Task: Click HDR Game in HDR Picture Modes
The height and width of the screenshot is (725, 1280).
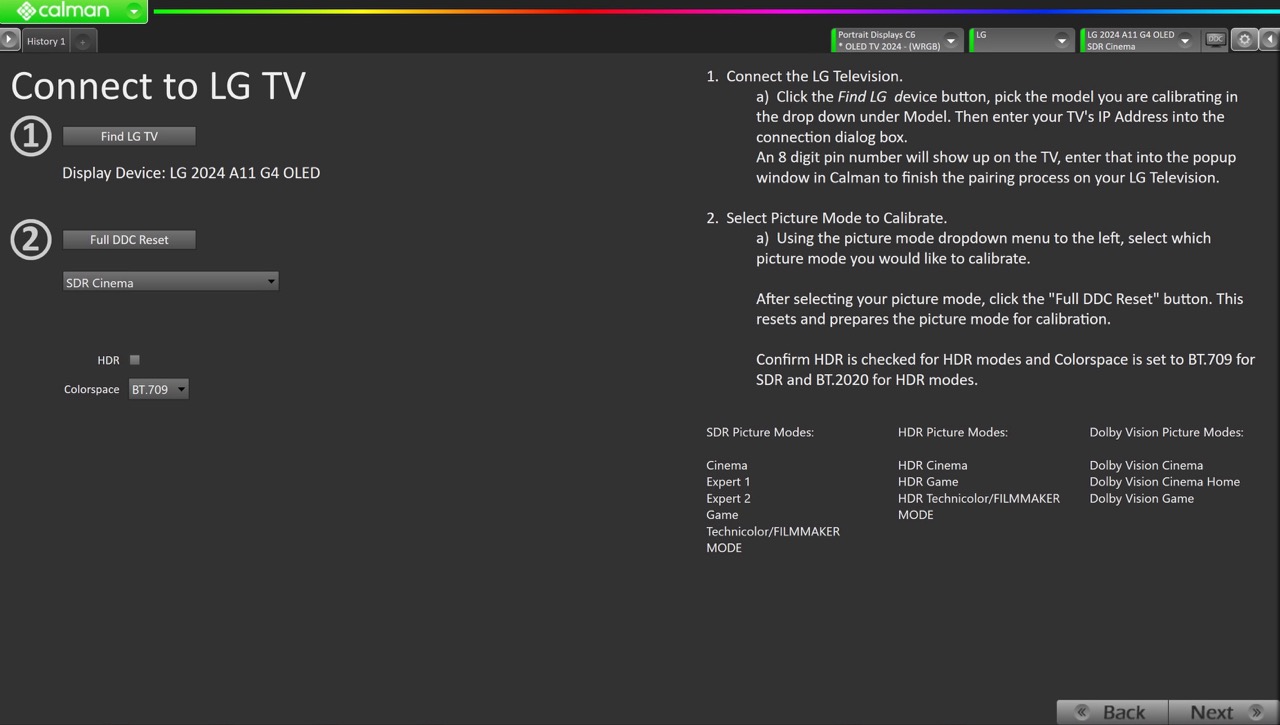Action: 928,482
